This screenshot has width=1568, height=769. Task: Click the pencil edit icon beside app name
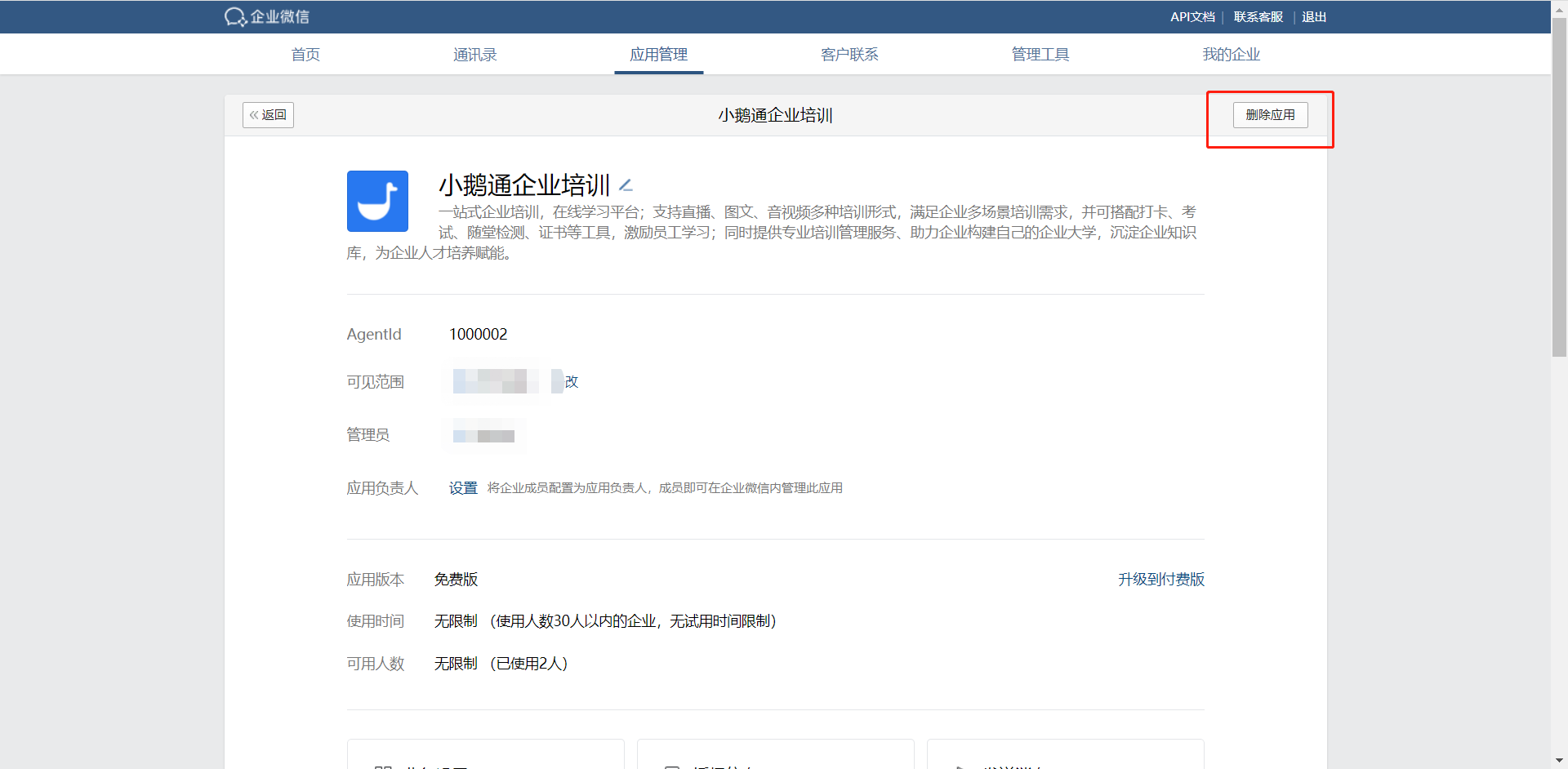click(x=626, y=185)
